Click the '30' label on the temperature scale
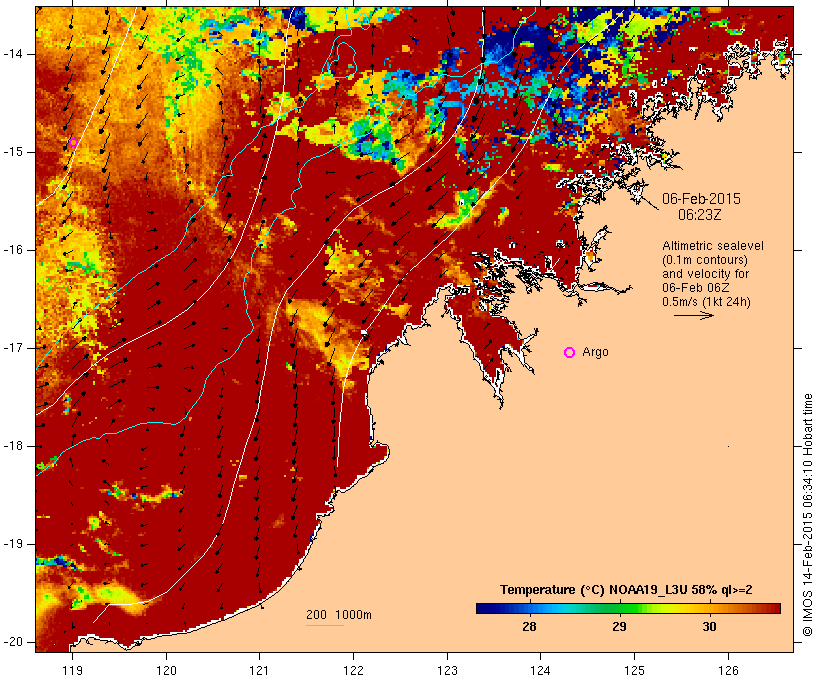820x680 pixels. point(709,626)
